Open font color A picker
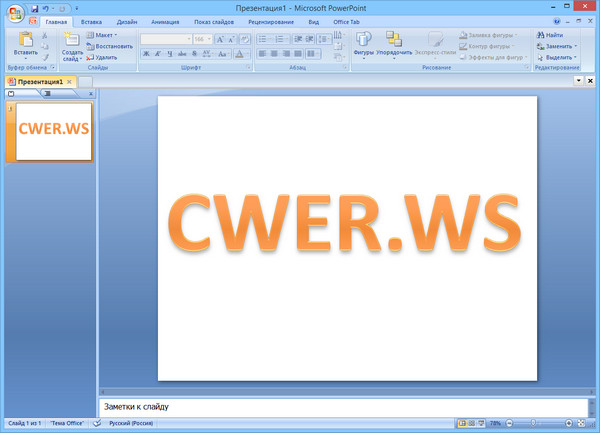Viewport: 600px width, 433px height. [x=241, y=54]
